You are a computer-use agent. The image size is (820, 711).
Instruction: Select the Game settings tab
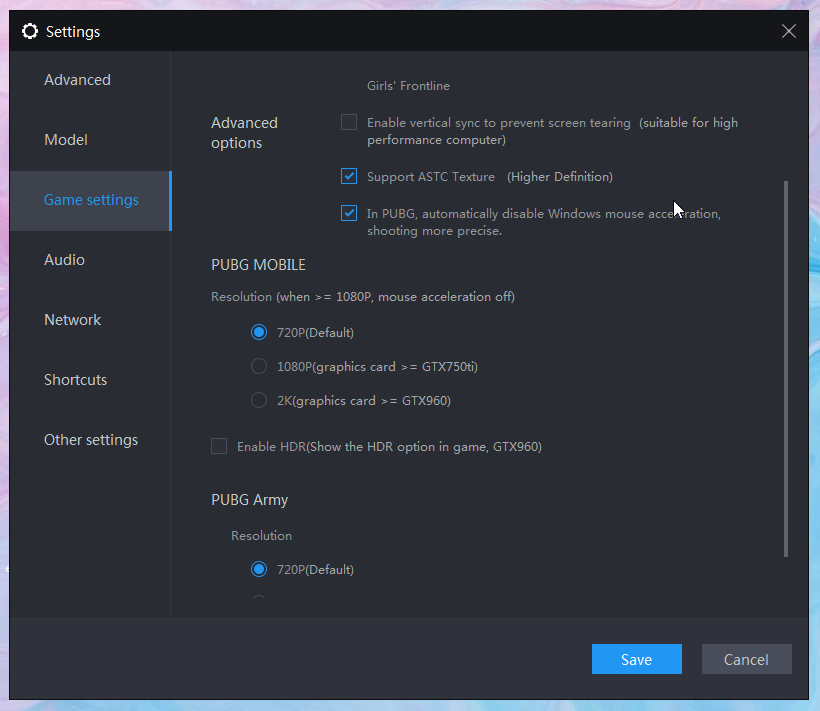91,200
